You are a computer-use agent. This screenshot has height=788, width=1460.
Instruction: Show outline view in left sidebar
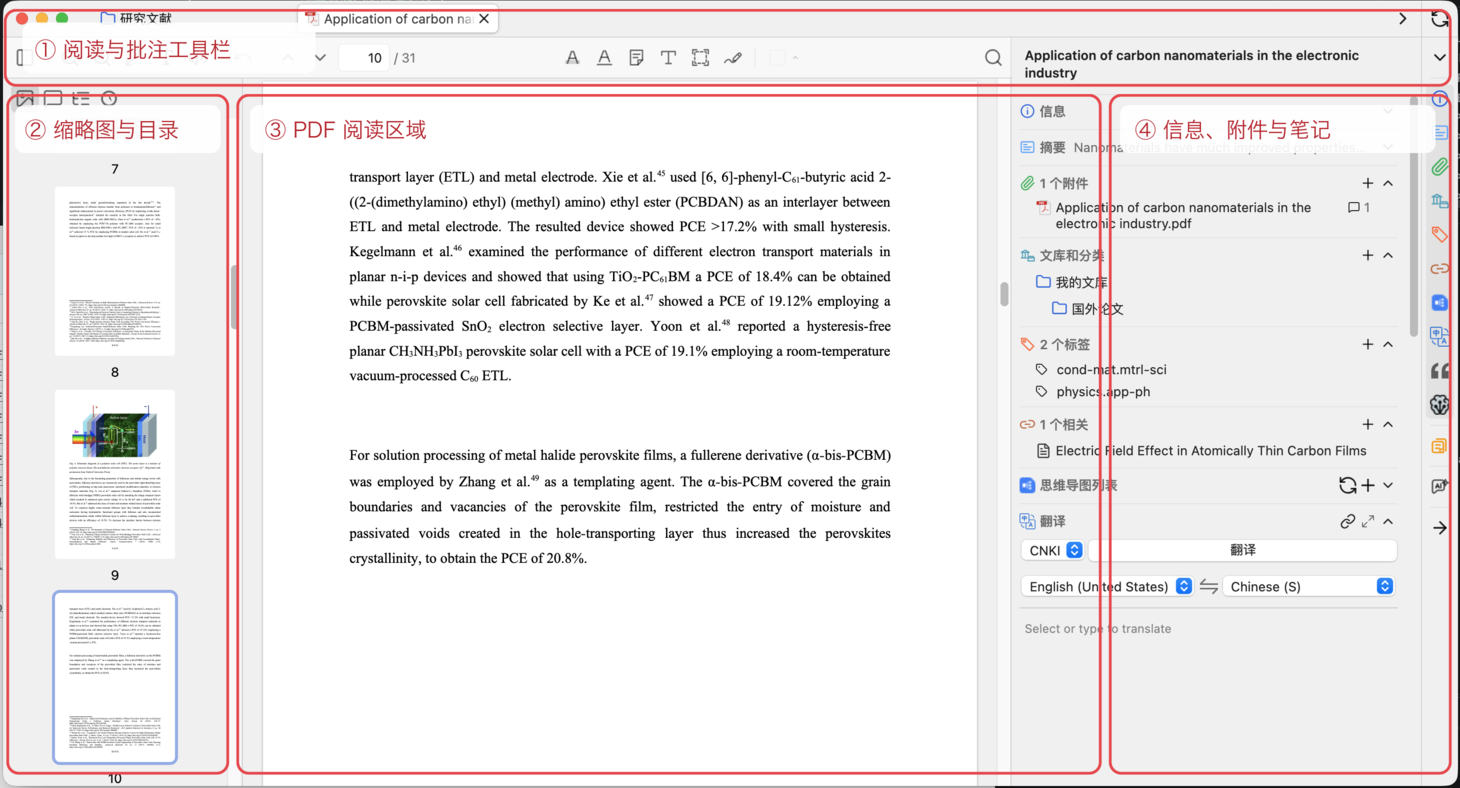pos(81,98)
